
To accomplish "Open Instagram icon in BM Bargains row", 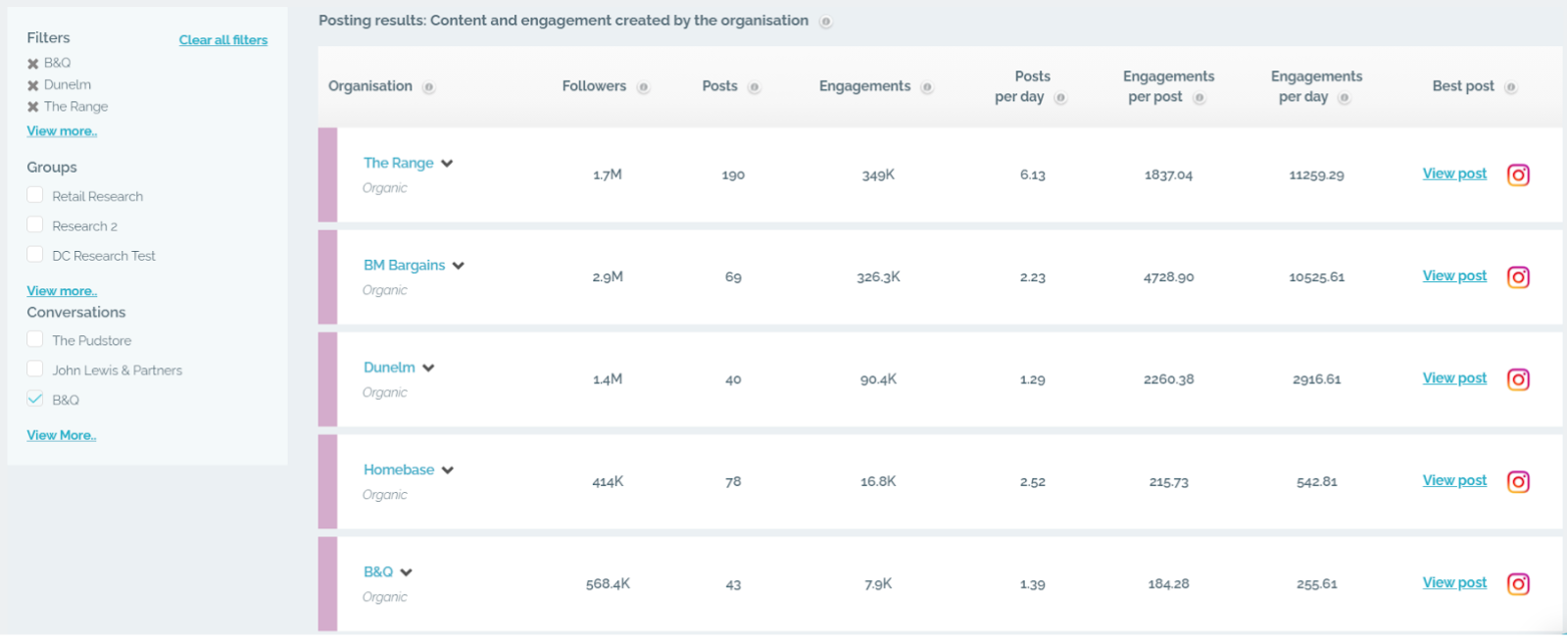I will tap(1518, 277).
